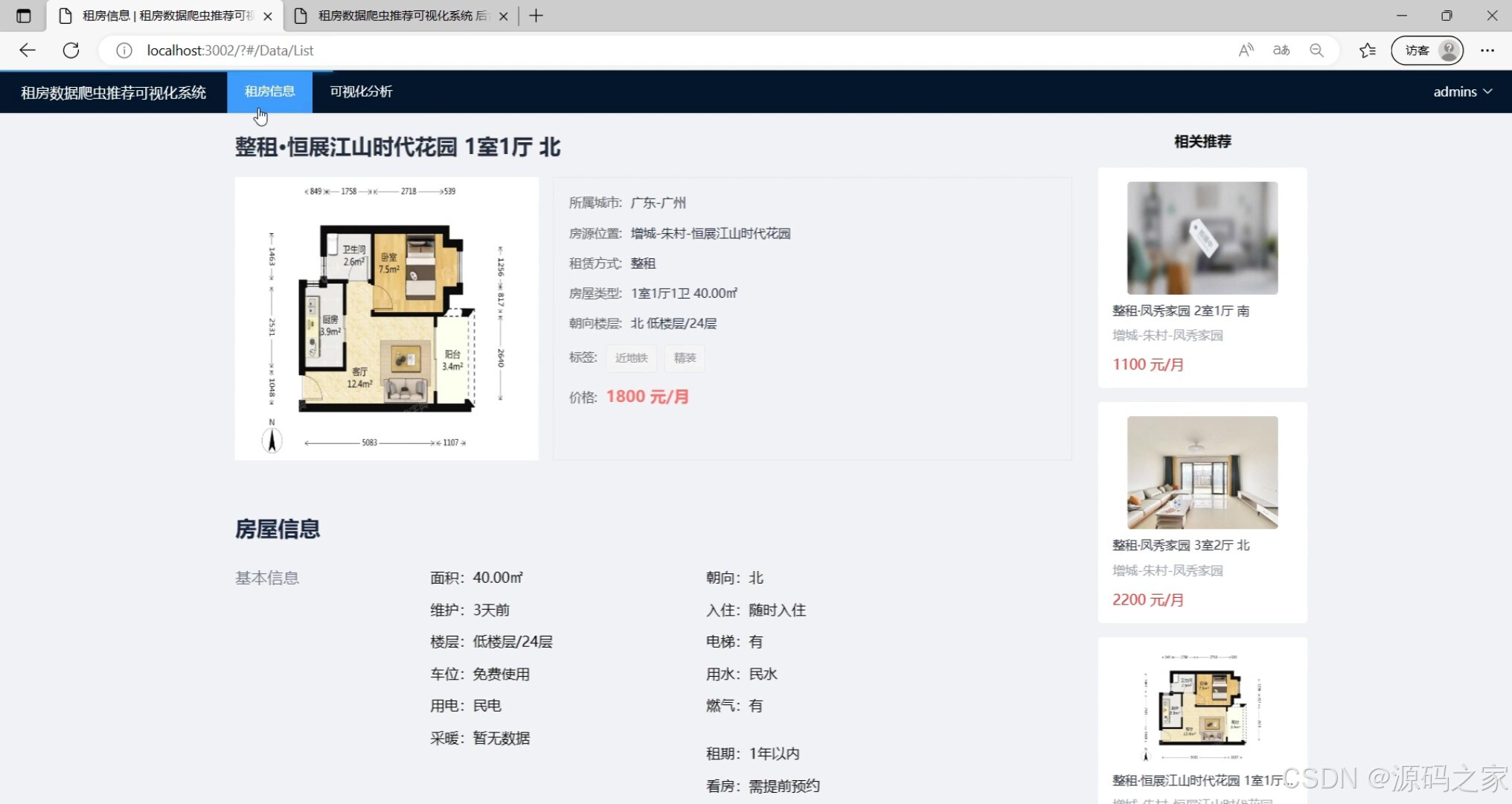Reload the page with refresh icon
Viewport: 1512px width, 804px height.
point(71,50)
